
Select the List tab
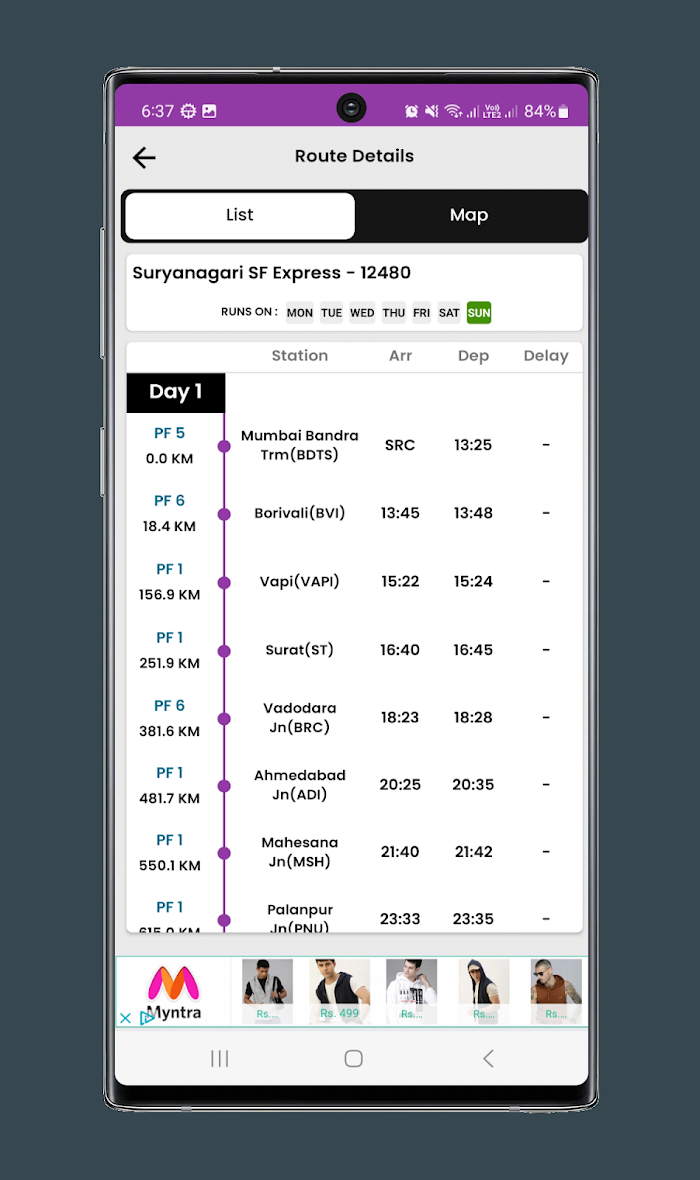239,215
